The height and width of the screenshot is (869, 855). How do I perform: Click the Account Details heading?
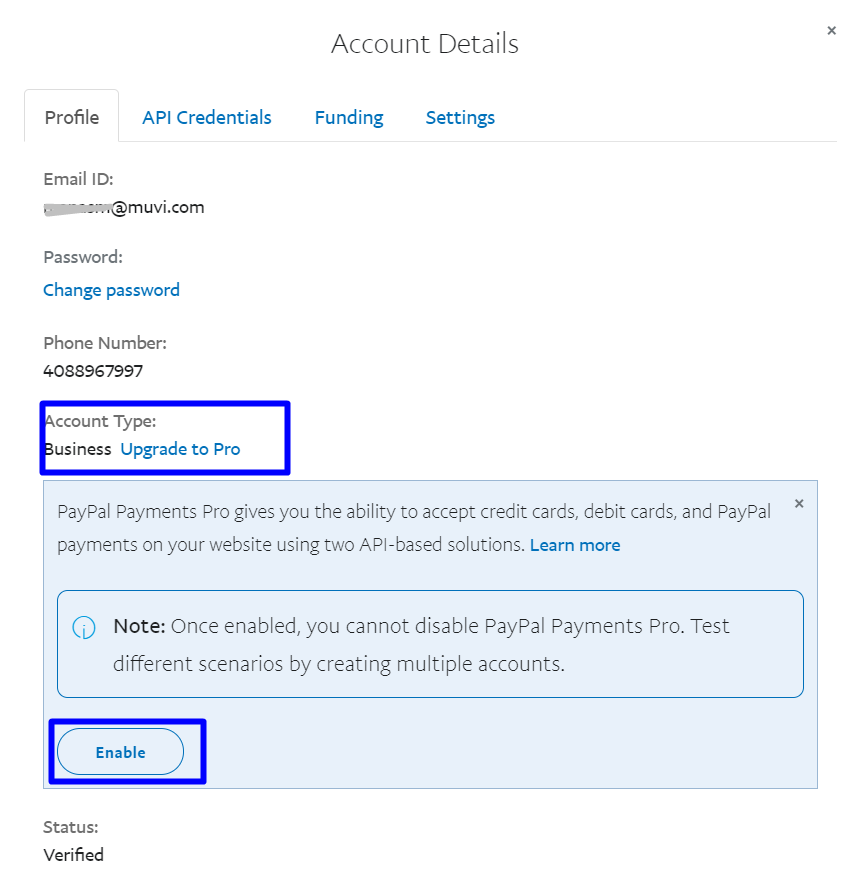point(425,44)
